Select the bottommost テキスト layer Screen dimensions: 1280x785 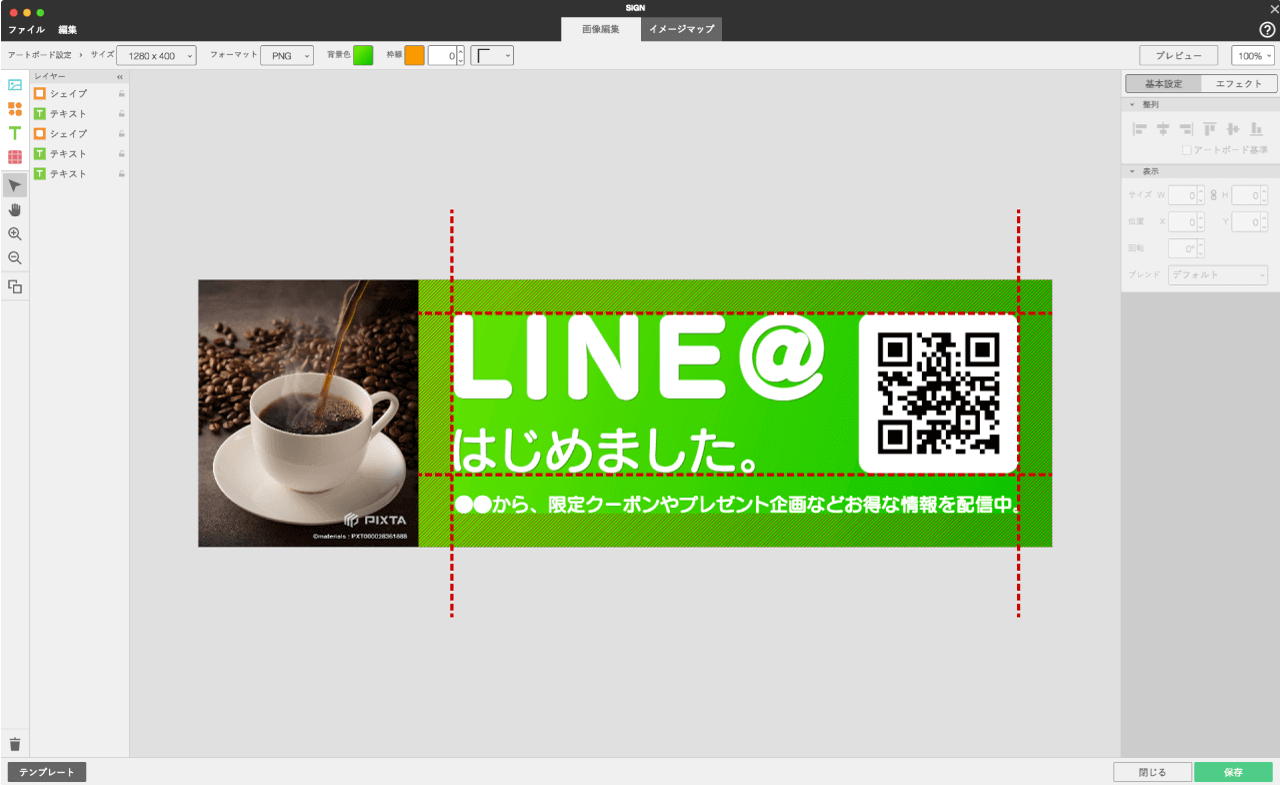[79, 173]
